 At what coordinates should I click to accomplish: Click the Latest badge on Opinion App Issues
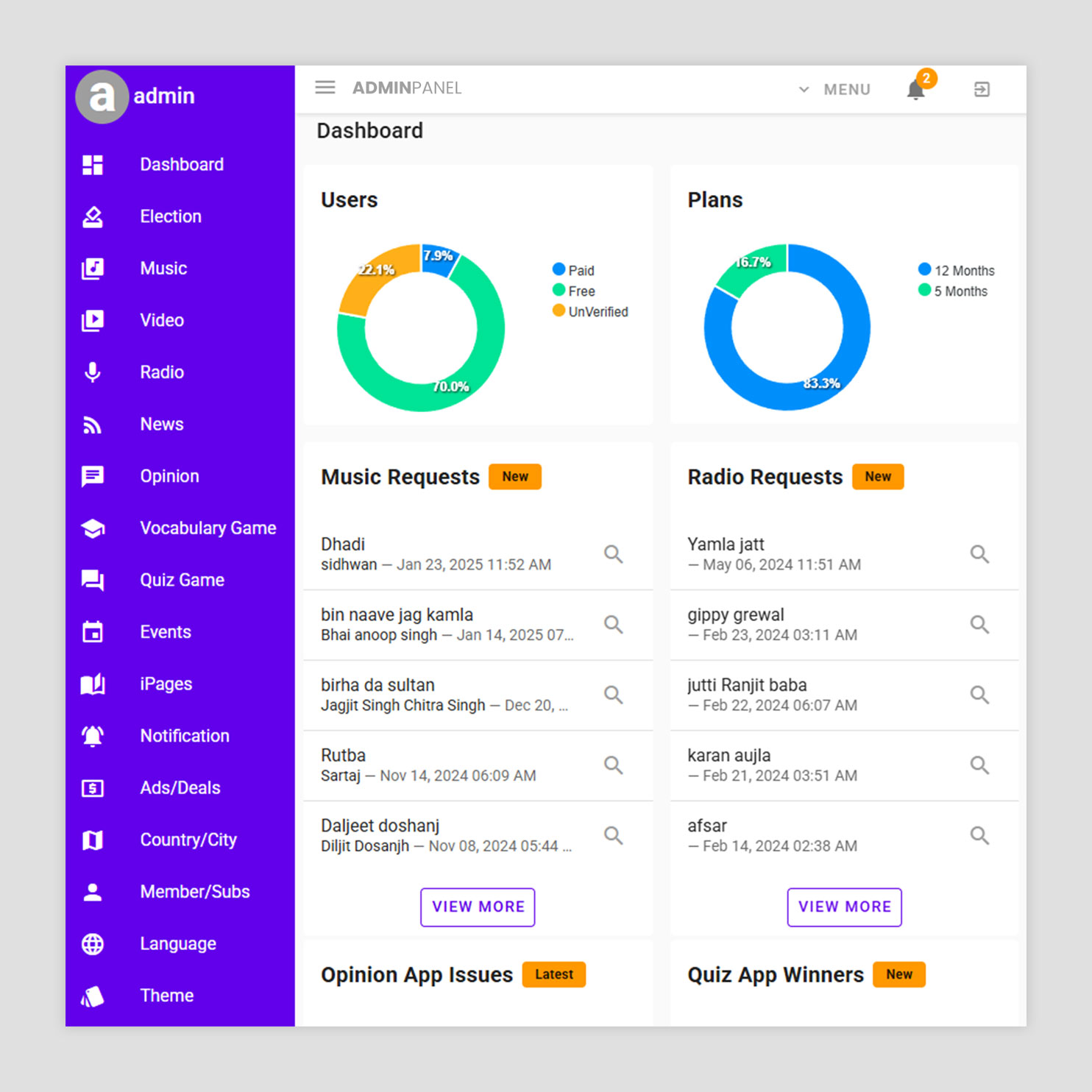554,974
